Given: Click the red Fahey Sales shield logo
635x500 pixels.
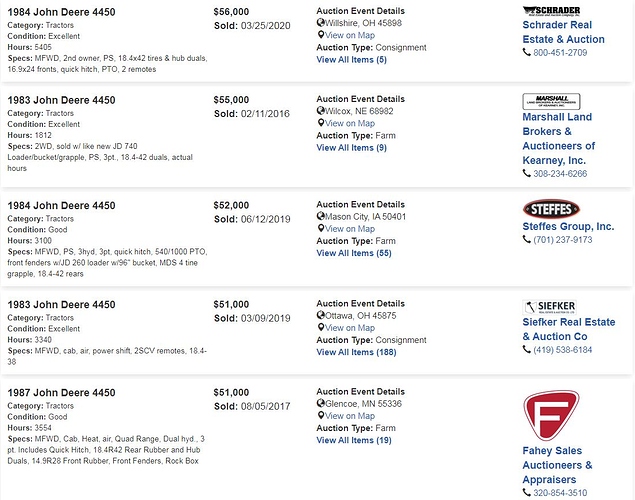Looking at the screenshot, I should (551, 415).
